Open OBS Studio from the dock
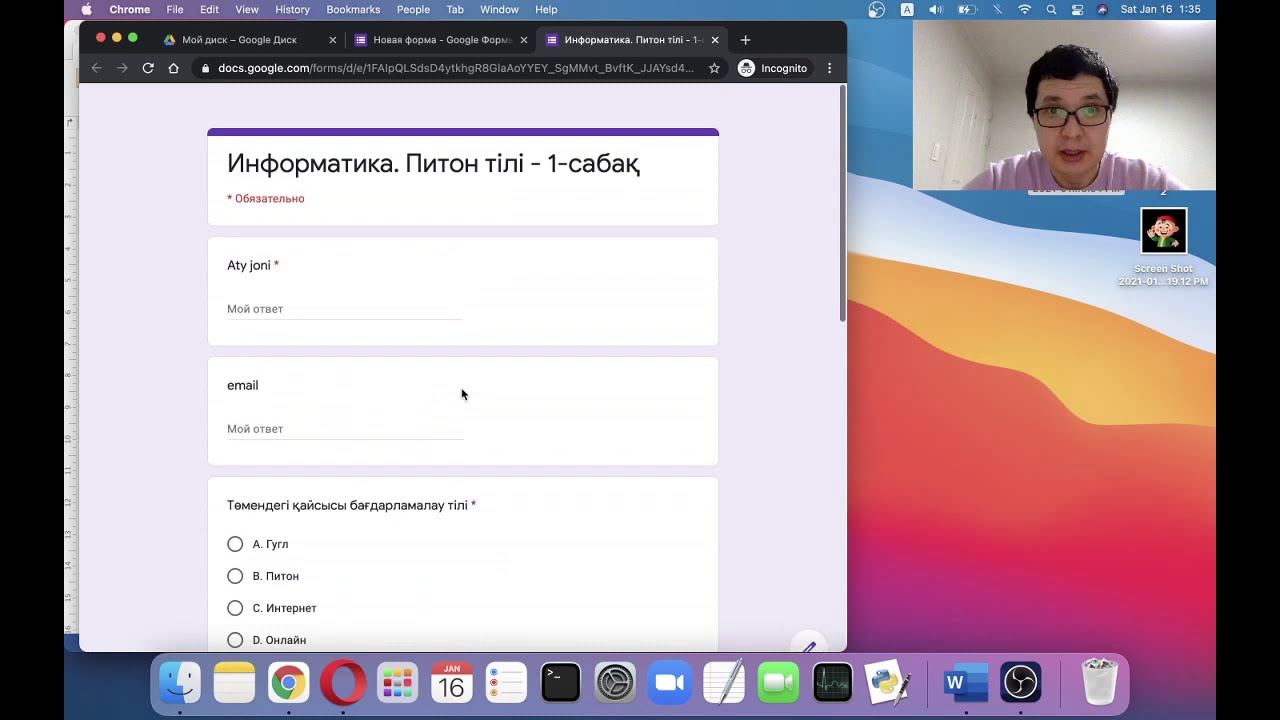This screenshot has height=720, width=1280. point(1021,683)
